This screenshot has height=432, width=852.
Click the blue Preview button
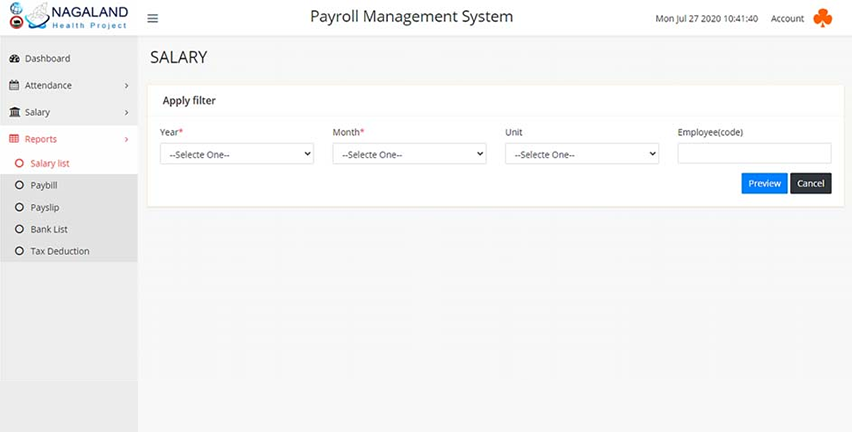pyautogui.click(x=764, y=183)
